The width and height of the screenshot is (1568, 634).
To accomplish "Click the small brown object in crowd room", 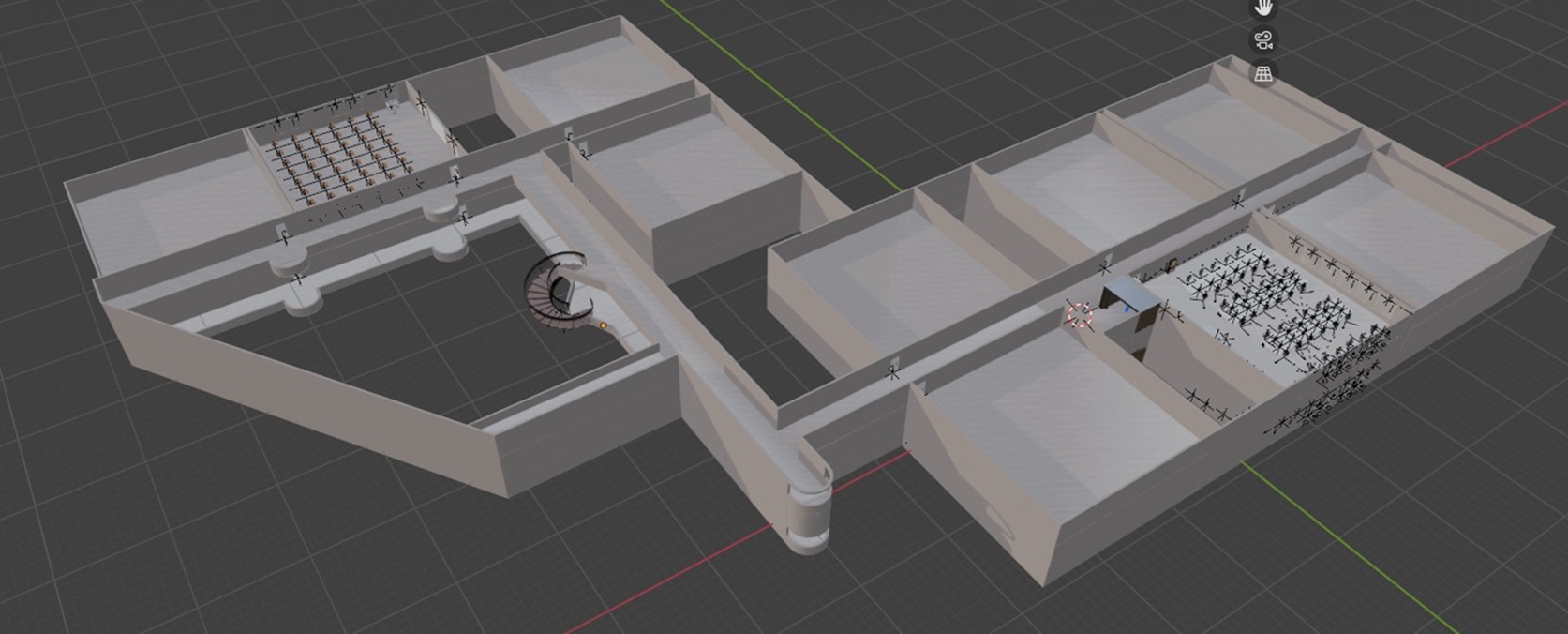I will point(1170,262).
